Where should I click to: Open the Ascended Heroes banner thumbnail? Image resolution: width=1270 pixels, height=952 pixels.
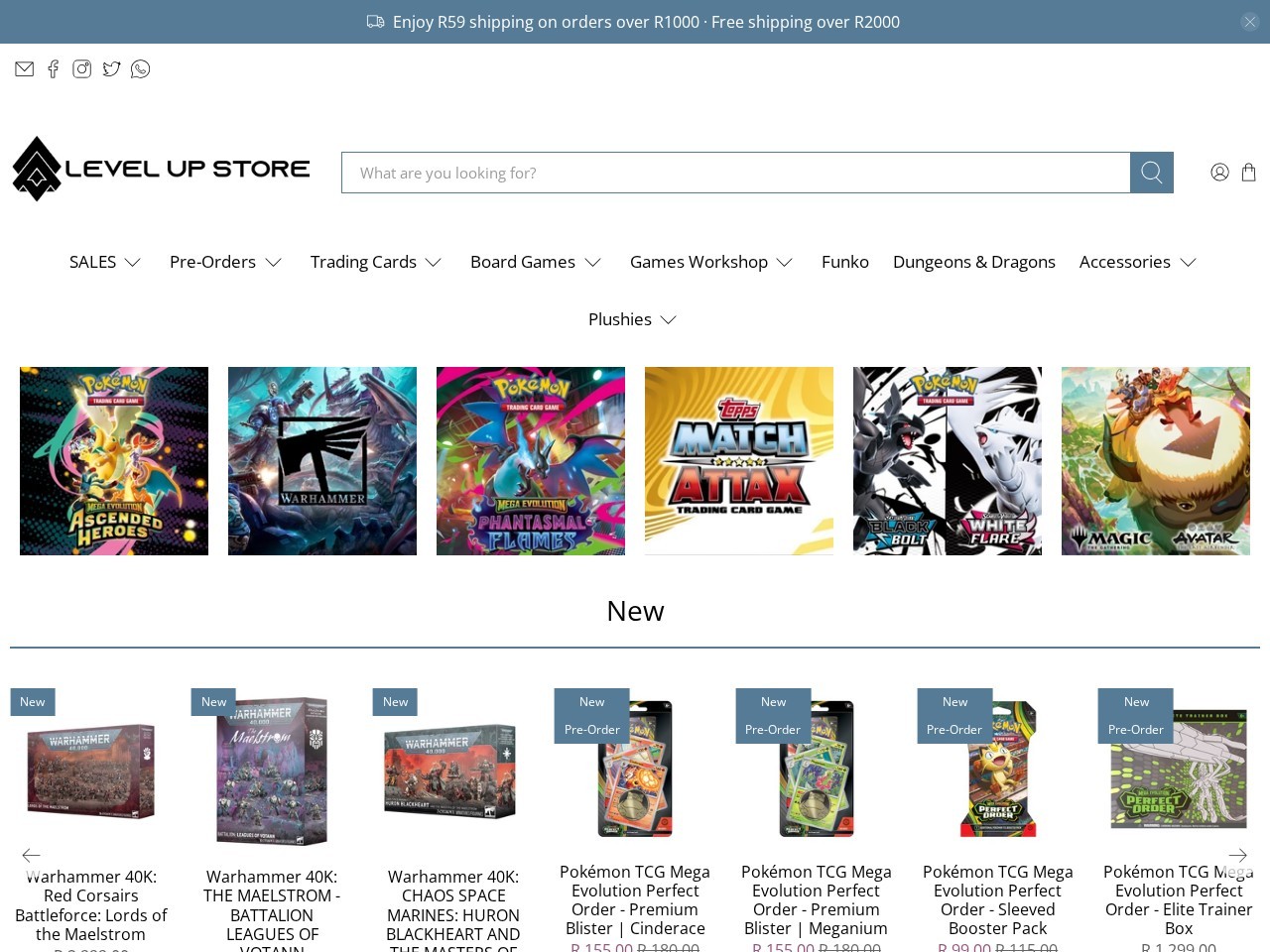[x=113, y=460]
